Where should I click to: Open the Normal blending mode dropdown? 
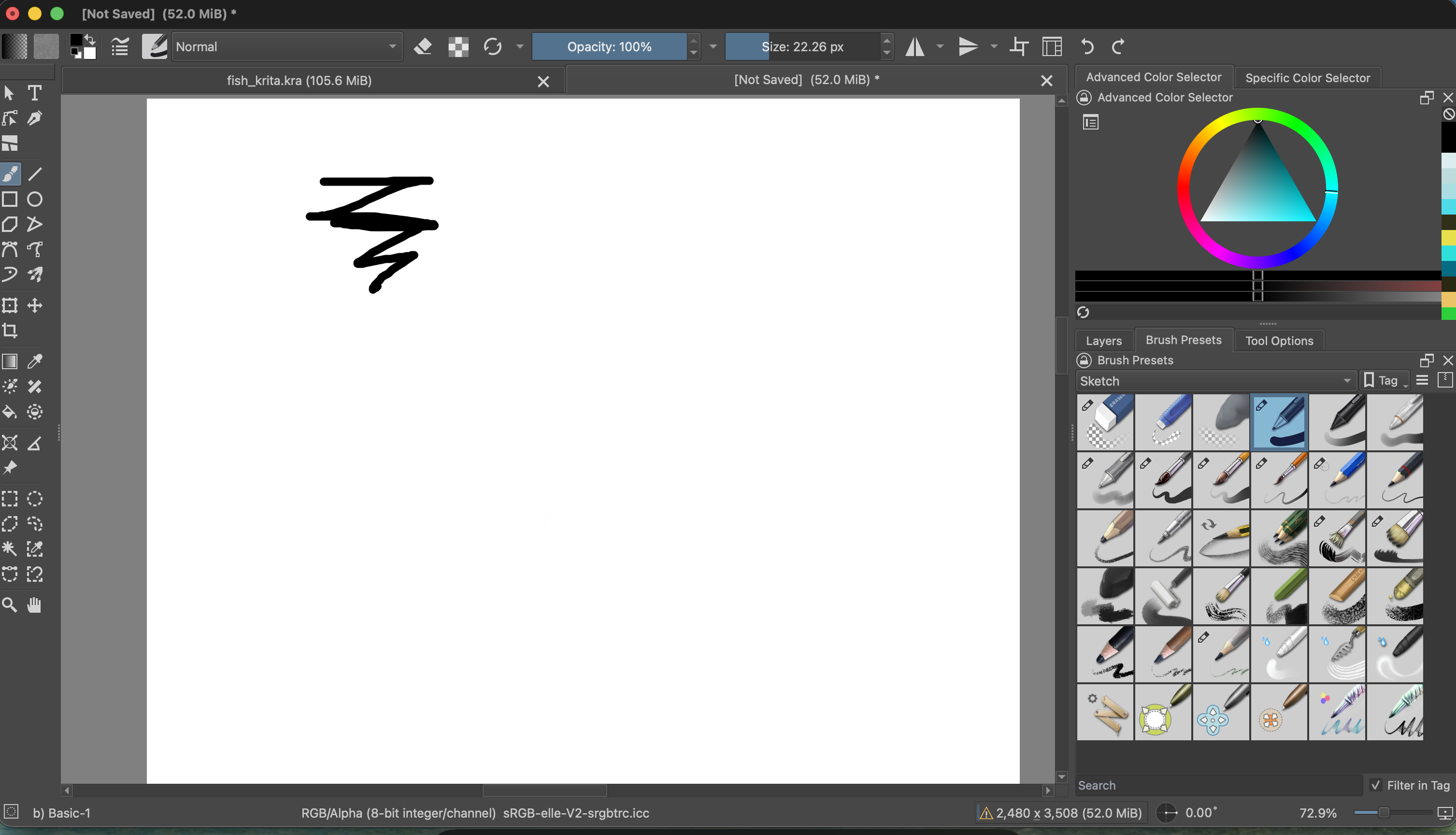click(x=286, y=46)
